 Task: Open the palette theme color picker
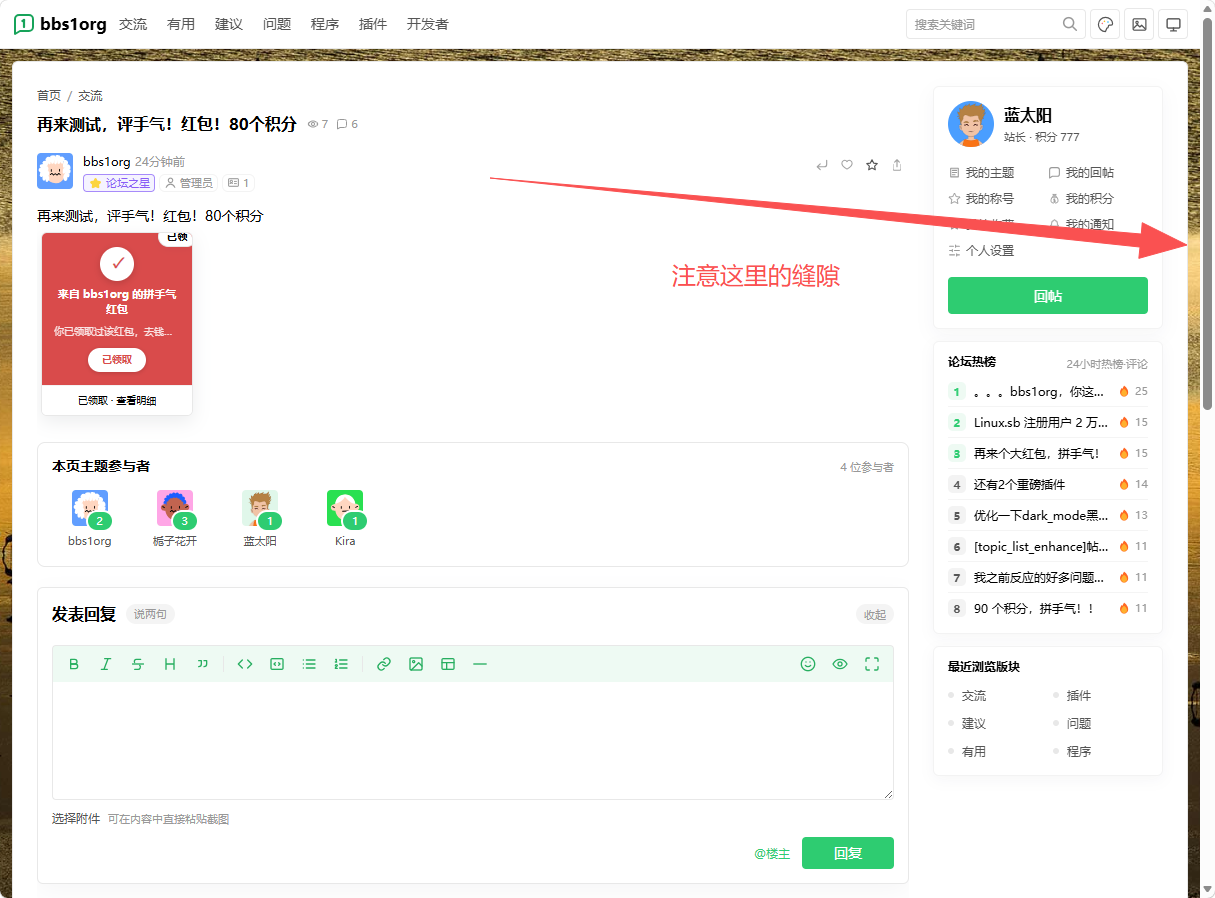click(x=1105, y=24)
